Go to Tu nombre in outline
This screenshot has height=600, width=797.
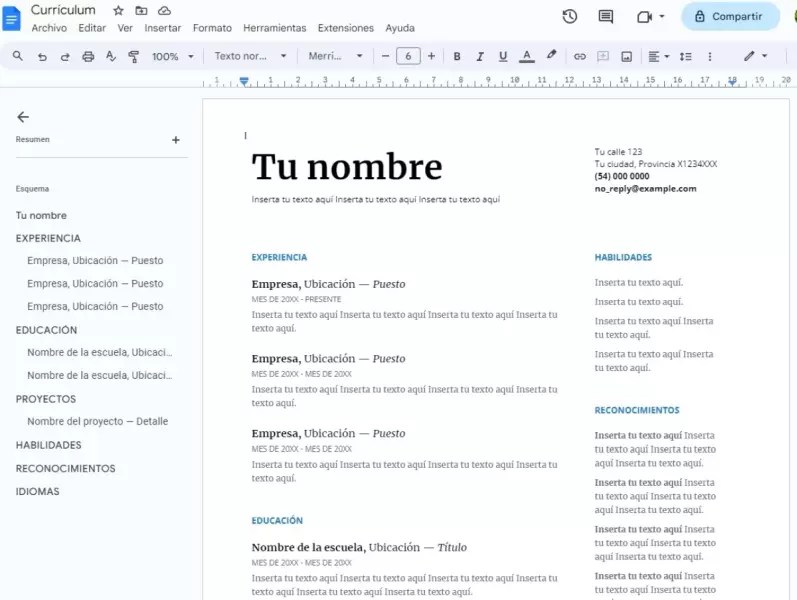coord(41,216)
